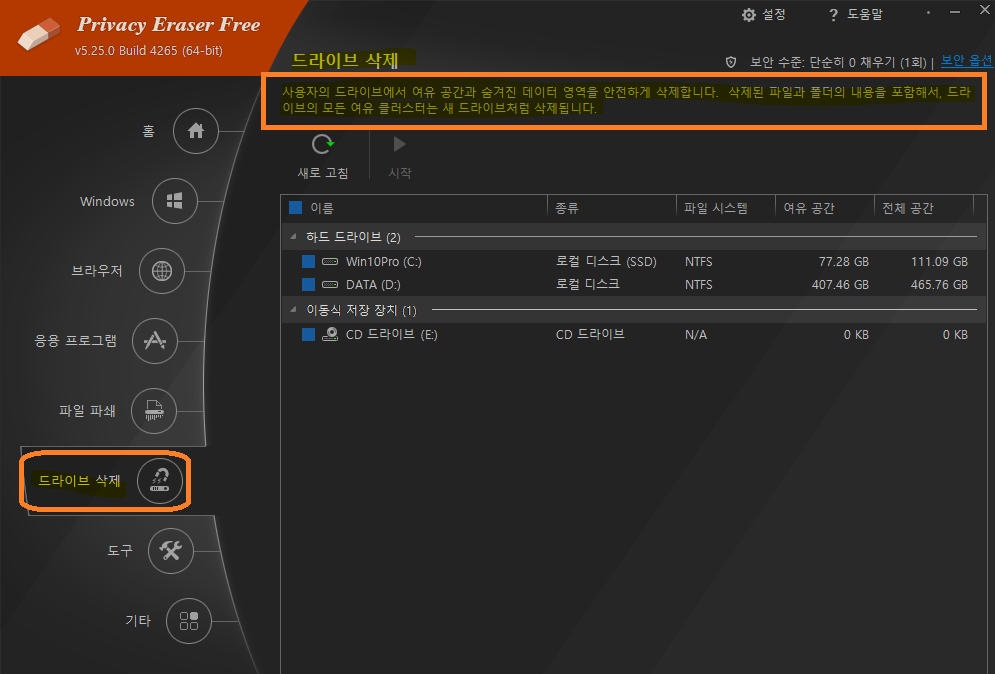This screenshot has height=674, width=995.
Task: Click the 로컬 디스크 (SSD) type cell
Action: [606, 261]
